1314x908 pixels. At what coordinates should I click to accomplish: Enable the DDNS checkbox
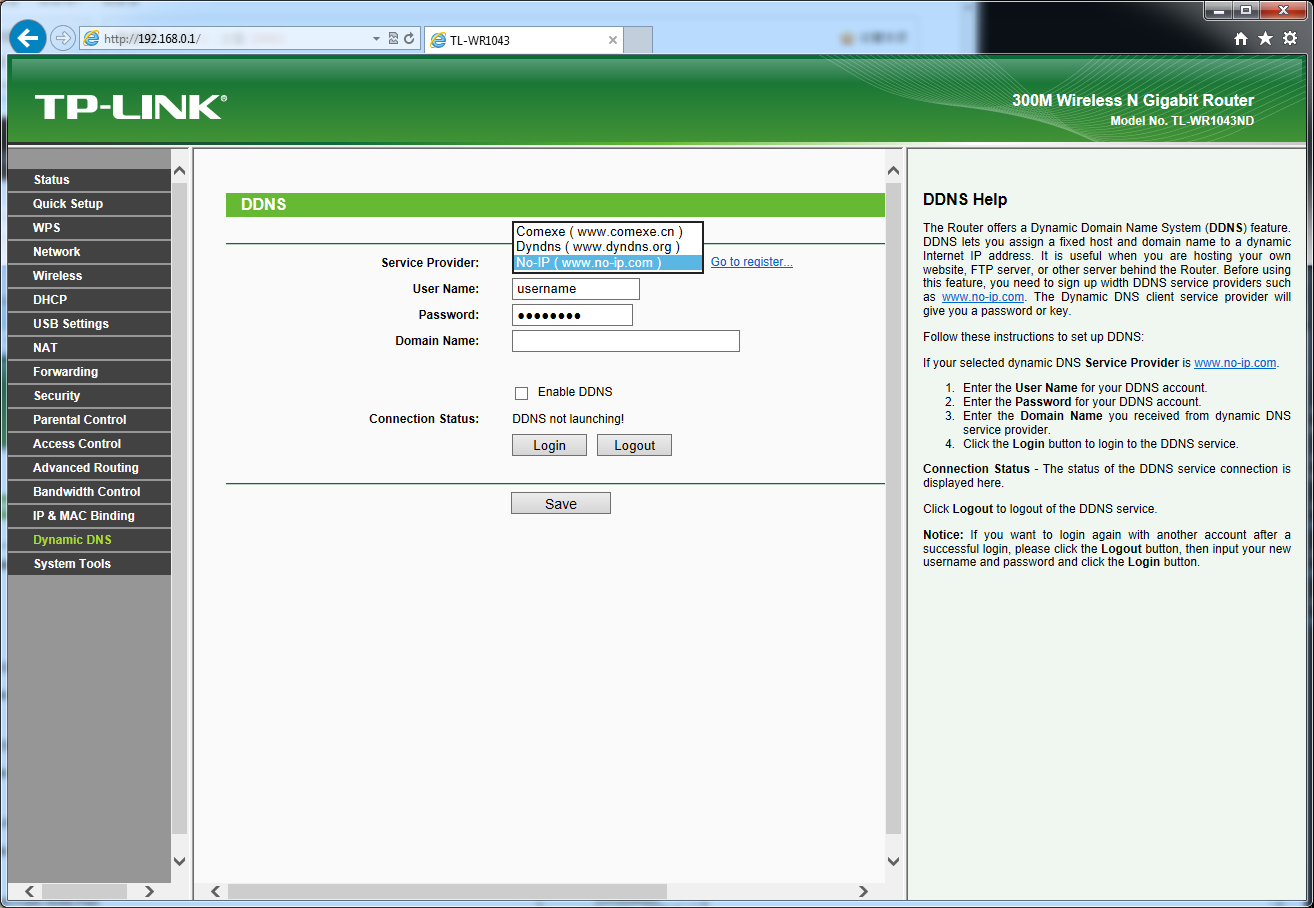coord(521,393)
